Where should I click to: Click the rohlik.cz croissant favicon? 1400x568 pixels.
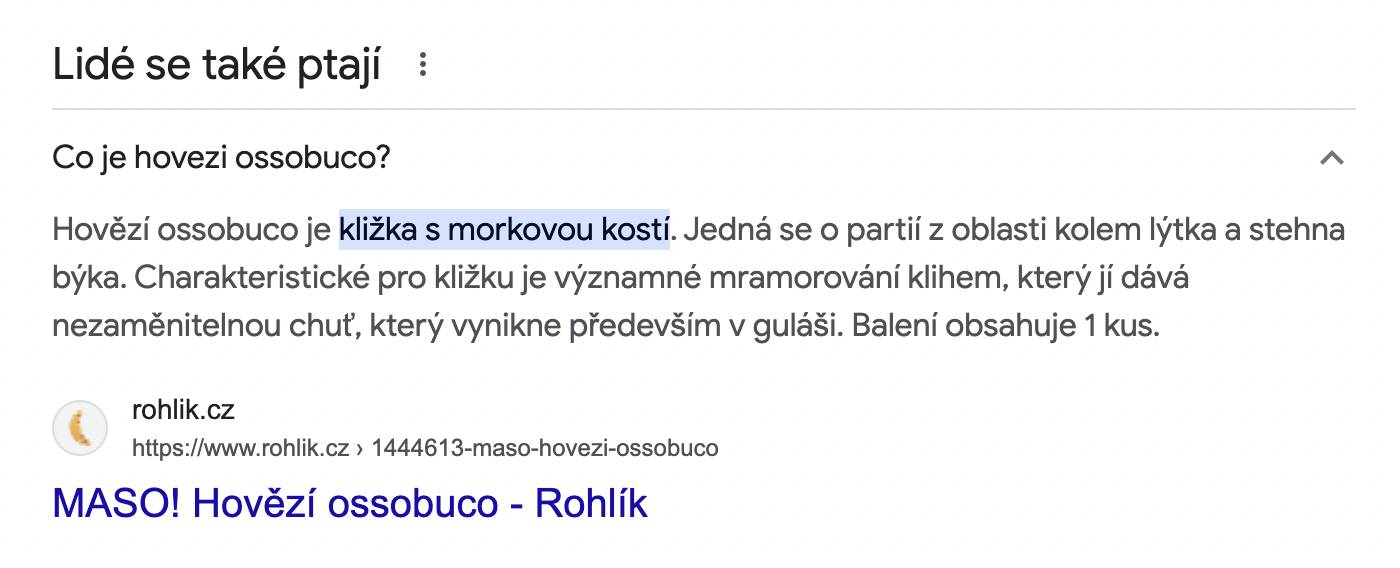[80, 428]
